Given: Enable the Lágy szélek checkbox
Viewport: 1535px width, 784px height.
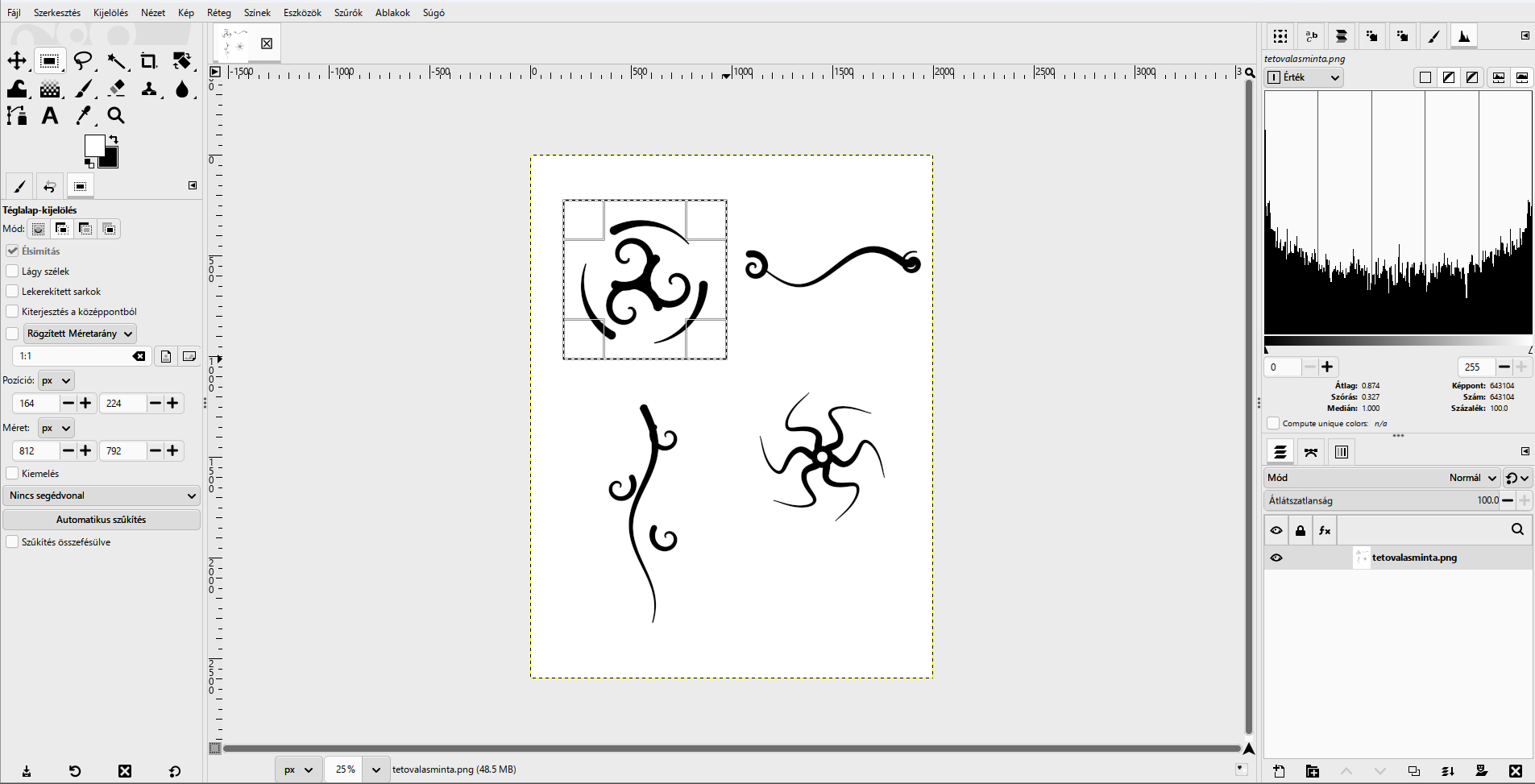Looking at the screenshot, I should [x=12, y=271].
